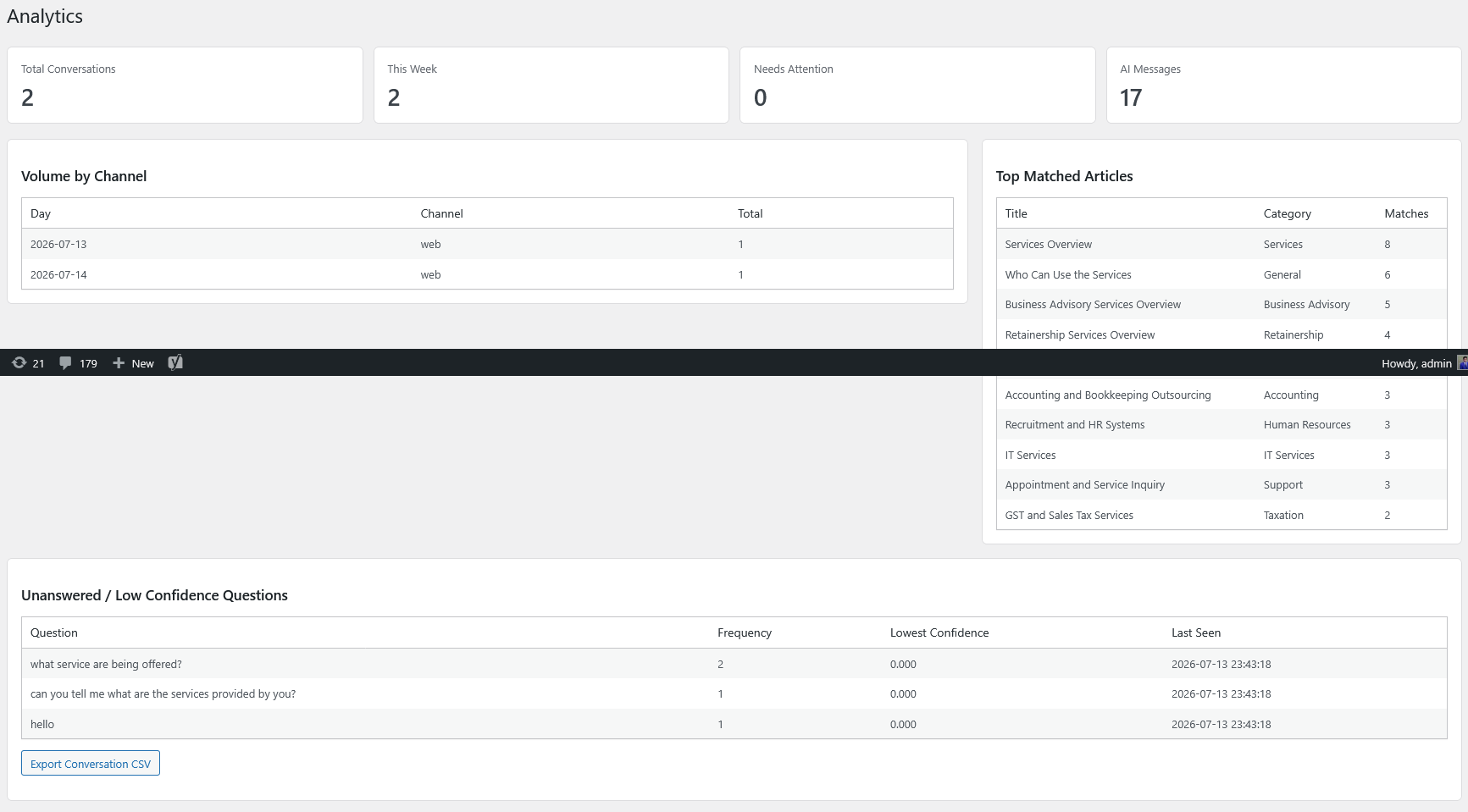Click the Last Seen column header

(x=1195, y=632)
